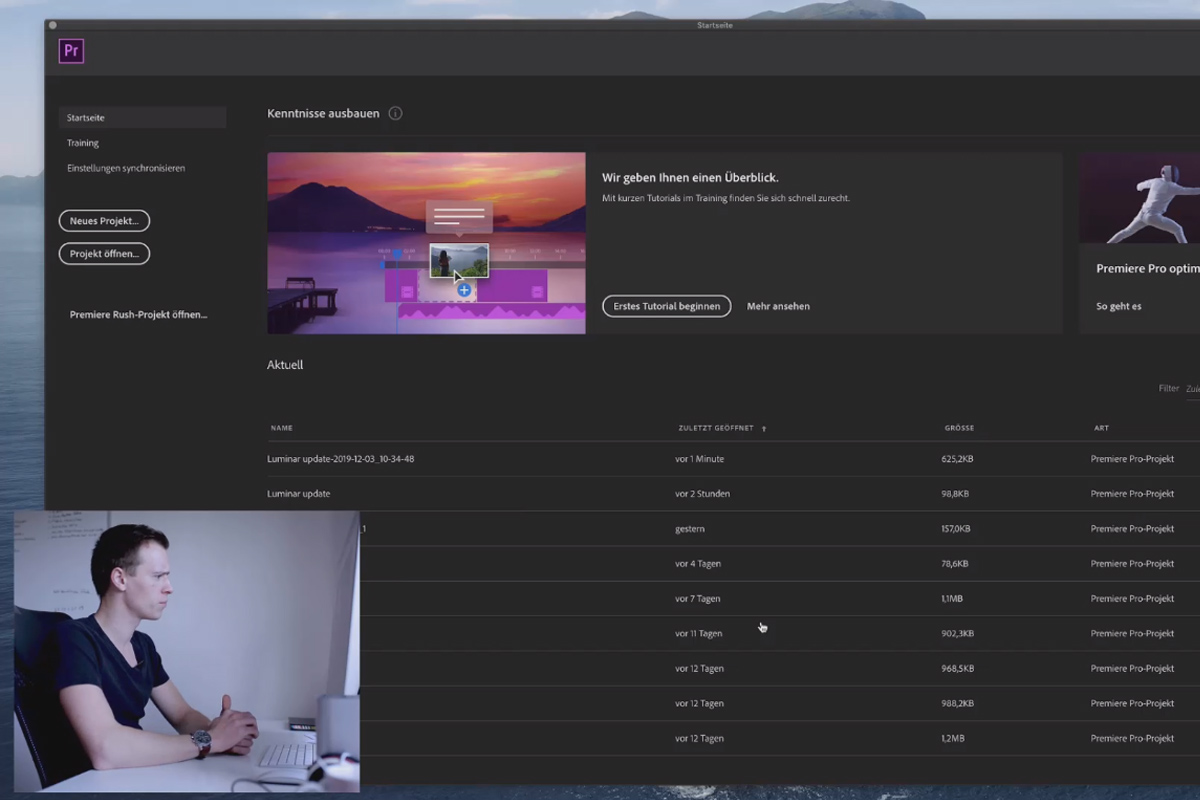The image size is (1200, 800).
Task: Click the Premiere Pro optim card title
Action: pyautogui.click(x=1148, y=269)
